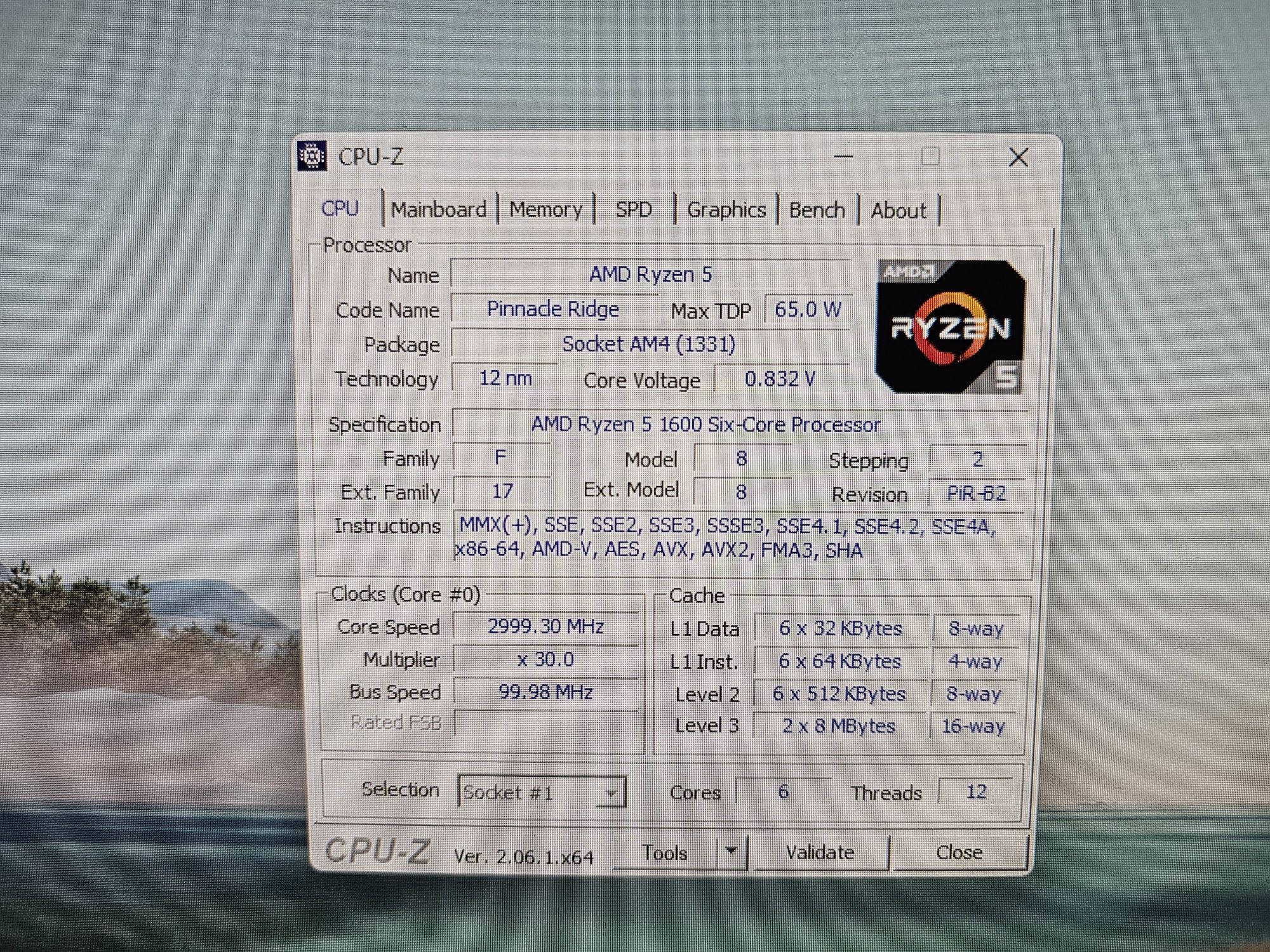Image resolution: width=1270 pixels, height=952 pixels.
Task: Open the Tools dropdown arrow
Action: [x=732, y=851]
